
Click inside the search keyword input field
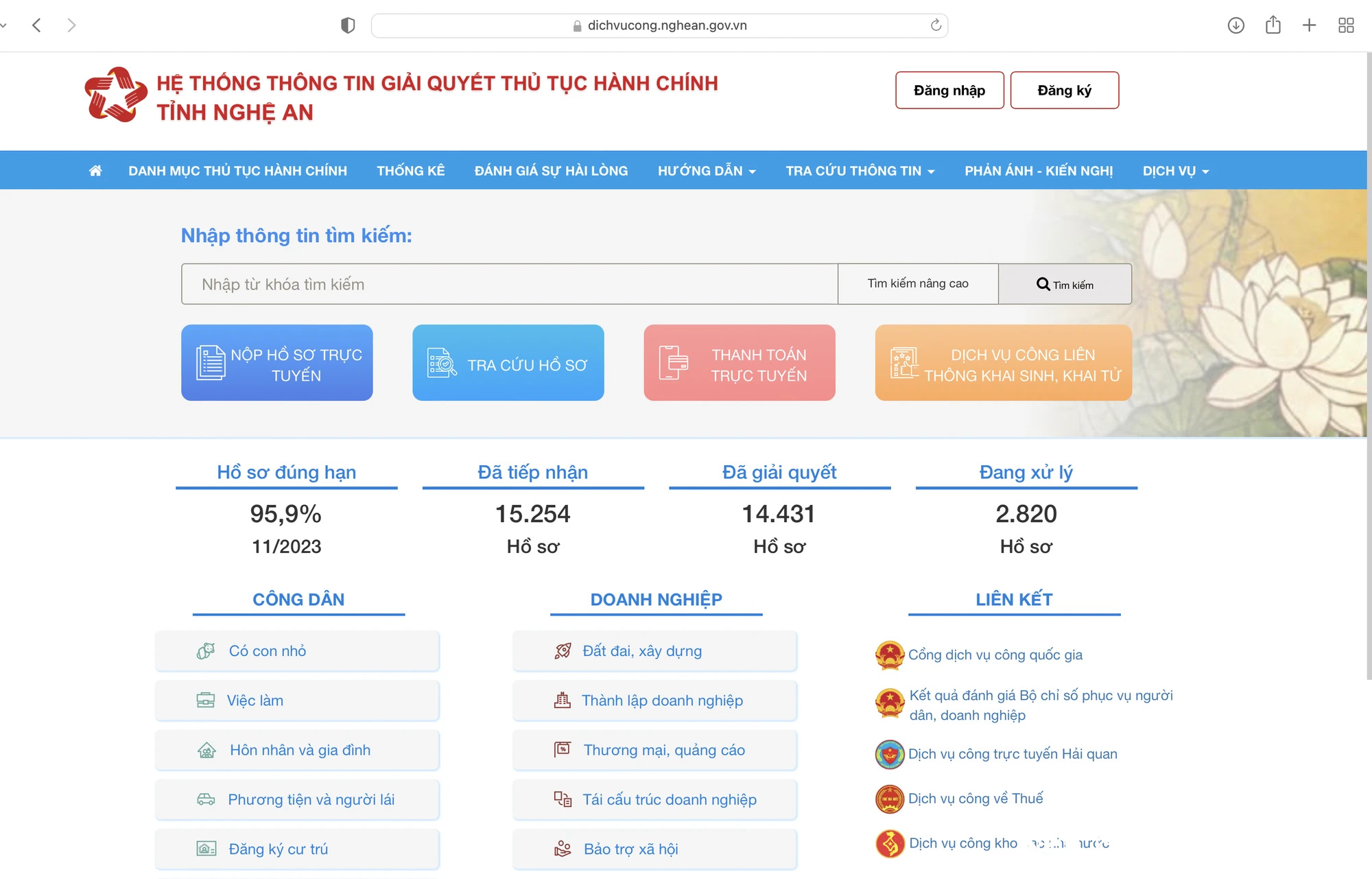pos(508,283)
